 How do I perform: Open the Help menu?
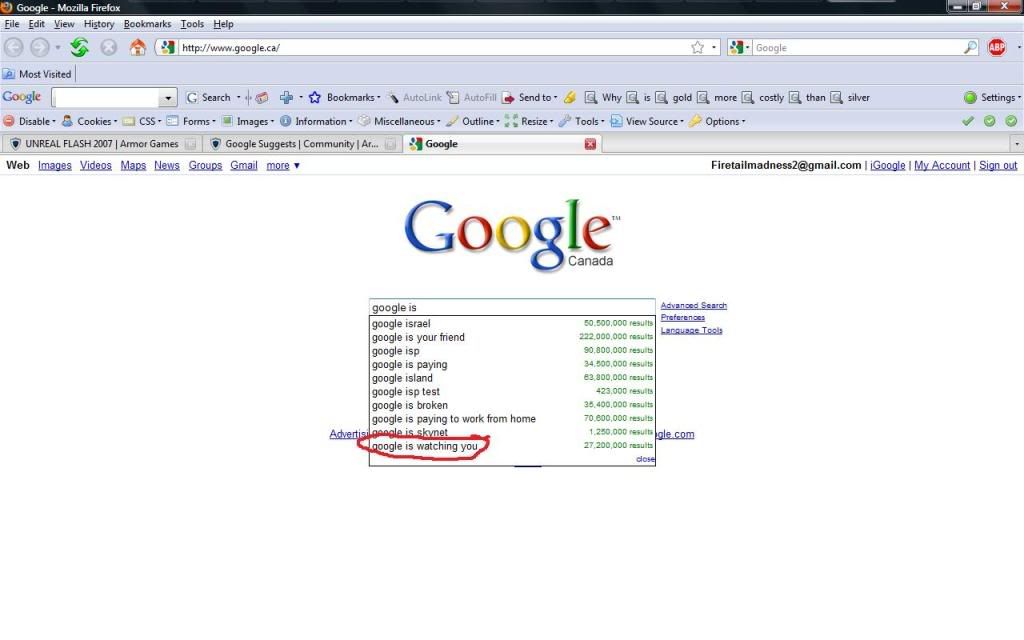[223, 24]
